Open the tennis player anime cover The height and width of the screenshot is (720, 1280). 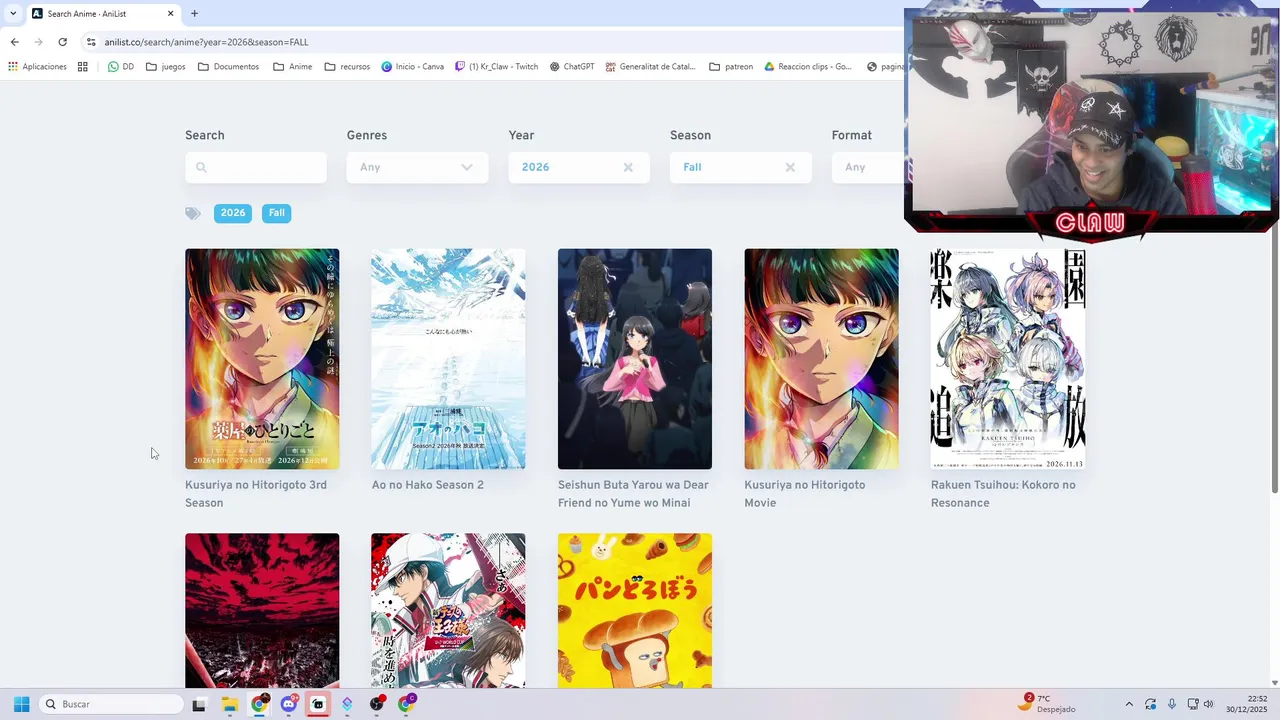(448, 610)
